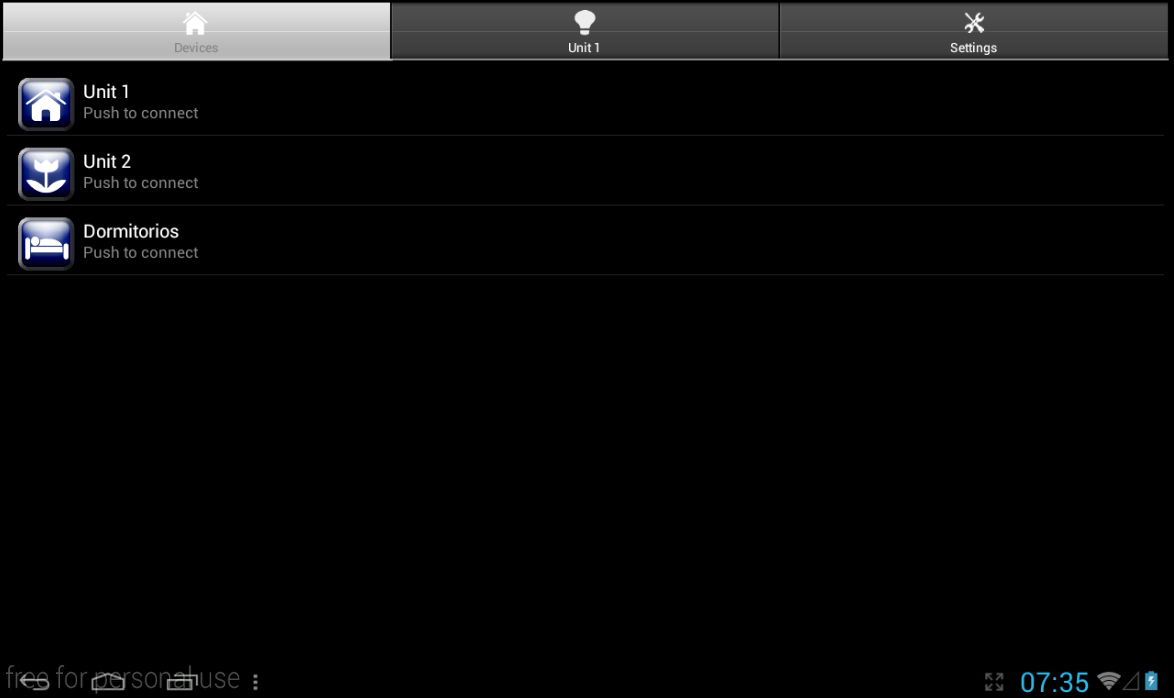Screen dimensions: 1174x698
Task: Switch to the Unit 1 tab label
Action: tap(584, 47)
